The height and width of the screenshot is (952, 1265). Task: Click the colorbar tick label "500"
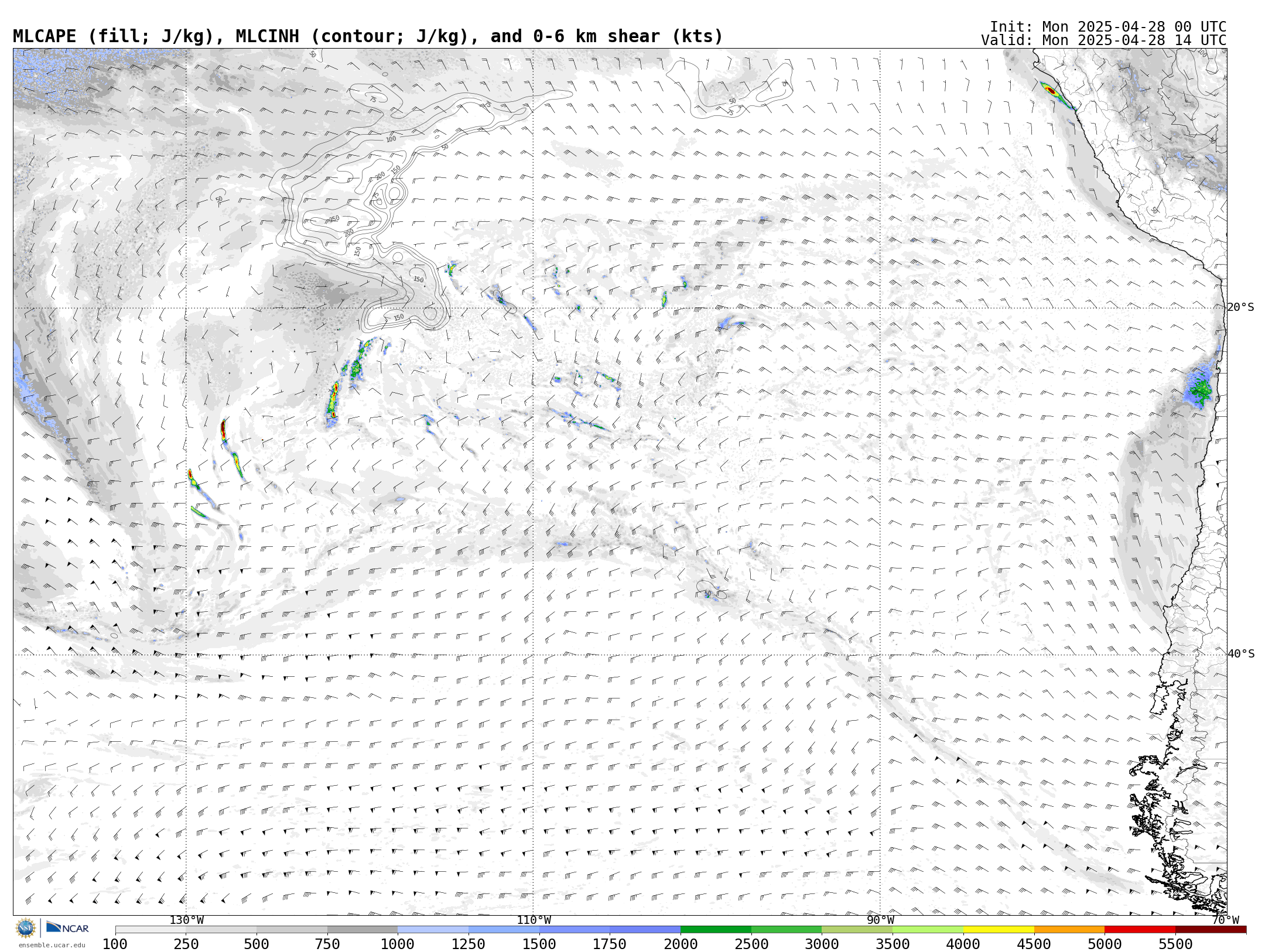coord(257,944)
